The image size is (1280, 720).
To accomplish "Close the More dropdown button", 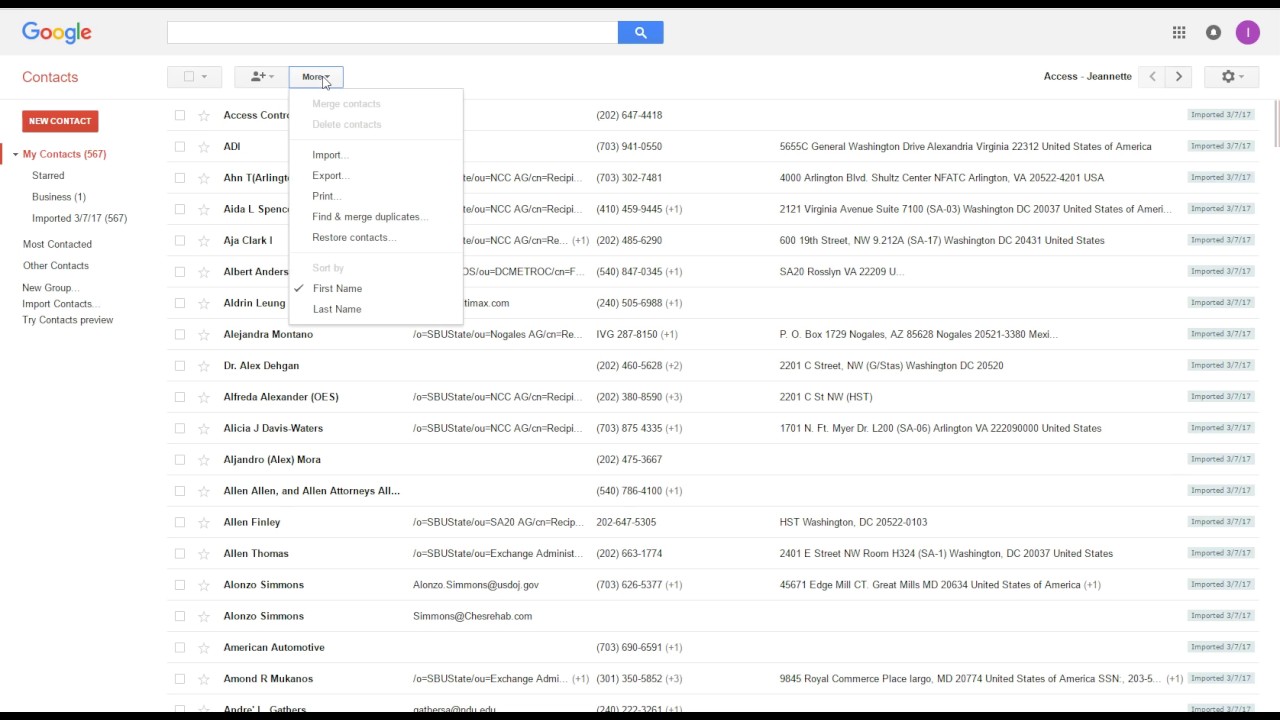I will click(316, 77).
